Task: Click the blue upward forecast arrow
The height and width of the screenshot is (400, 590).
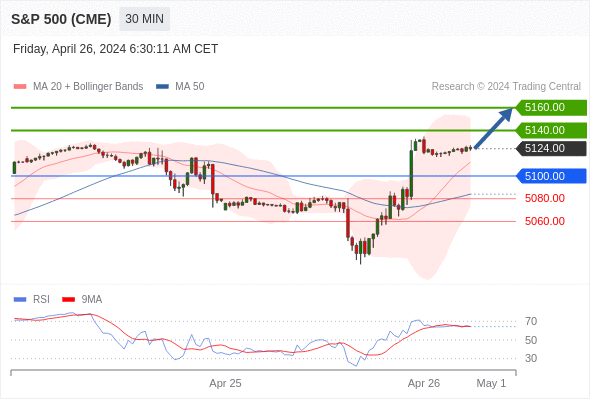Action: [x=493, y=128]
